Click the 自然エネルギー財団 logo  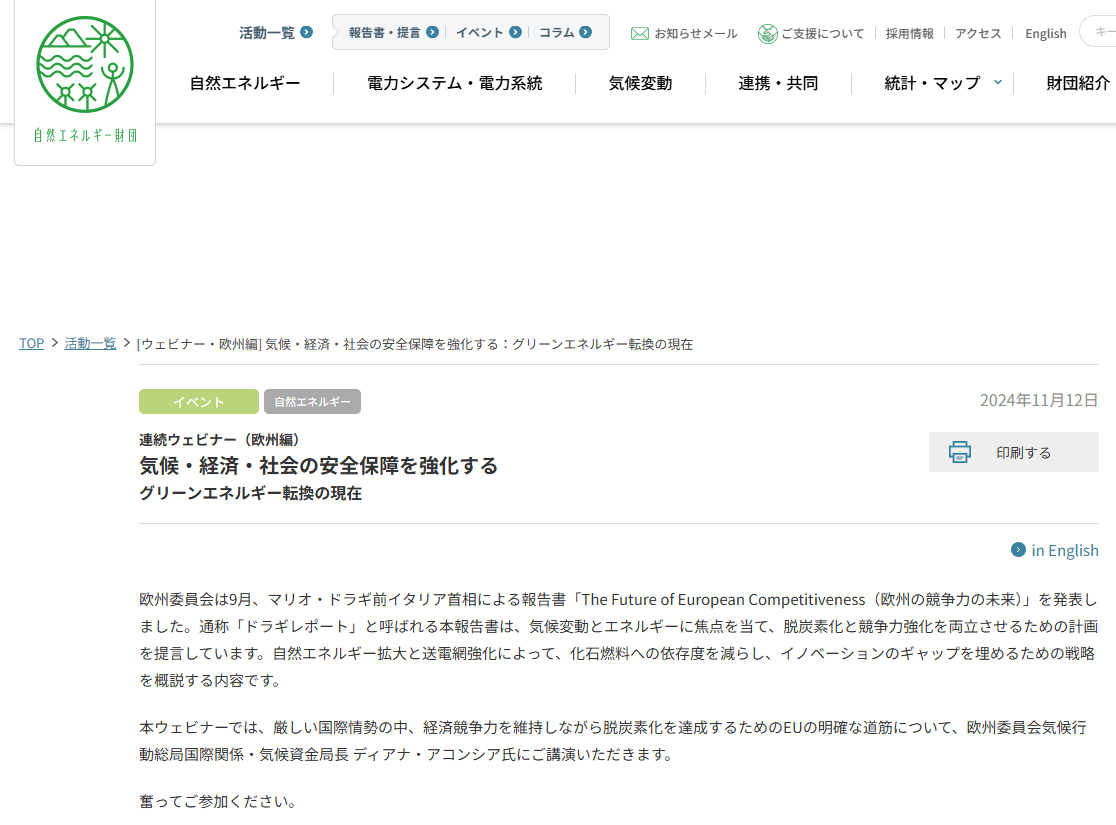pyautogui.click(x=84, y=82)
